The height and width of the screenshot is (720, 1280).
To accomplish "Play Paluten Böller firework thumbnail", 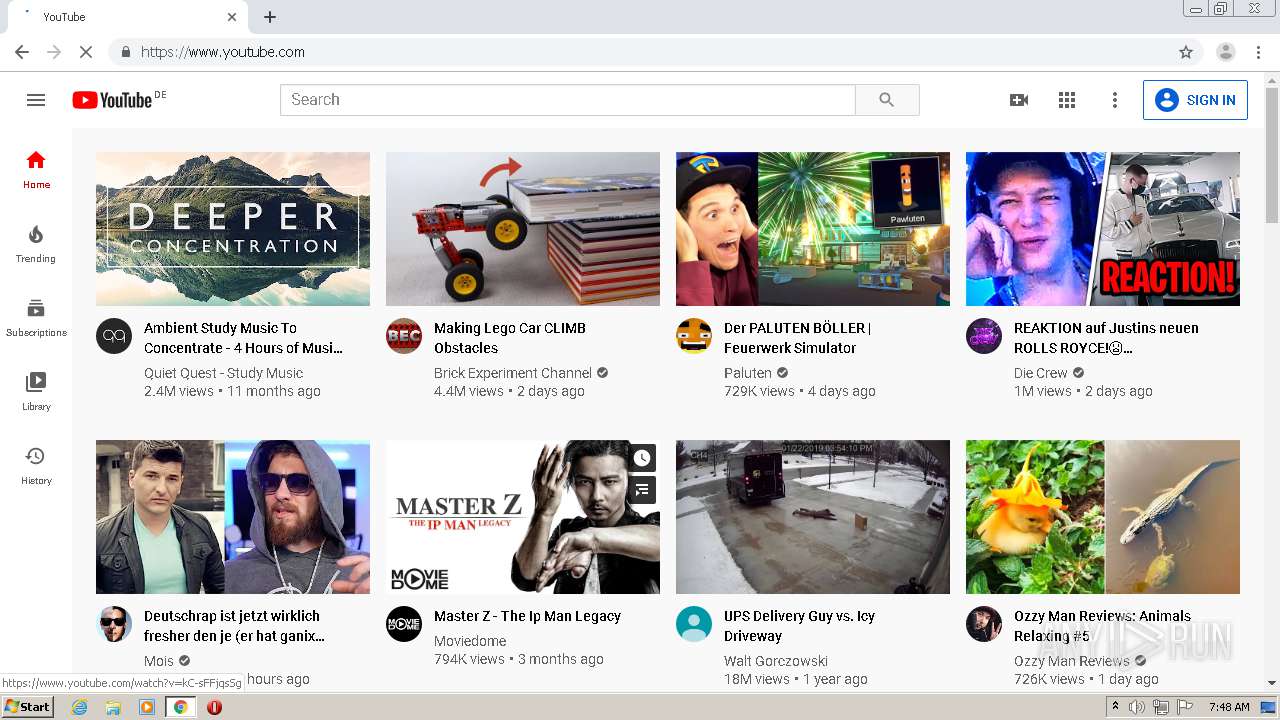I will (x=813, y=229).
